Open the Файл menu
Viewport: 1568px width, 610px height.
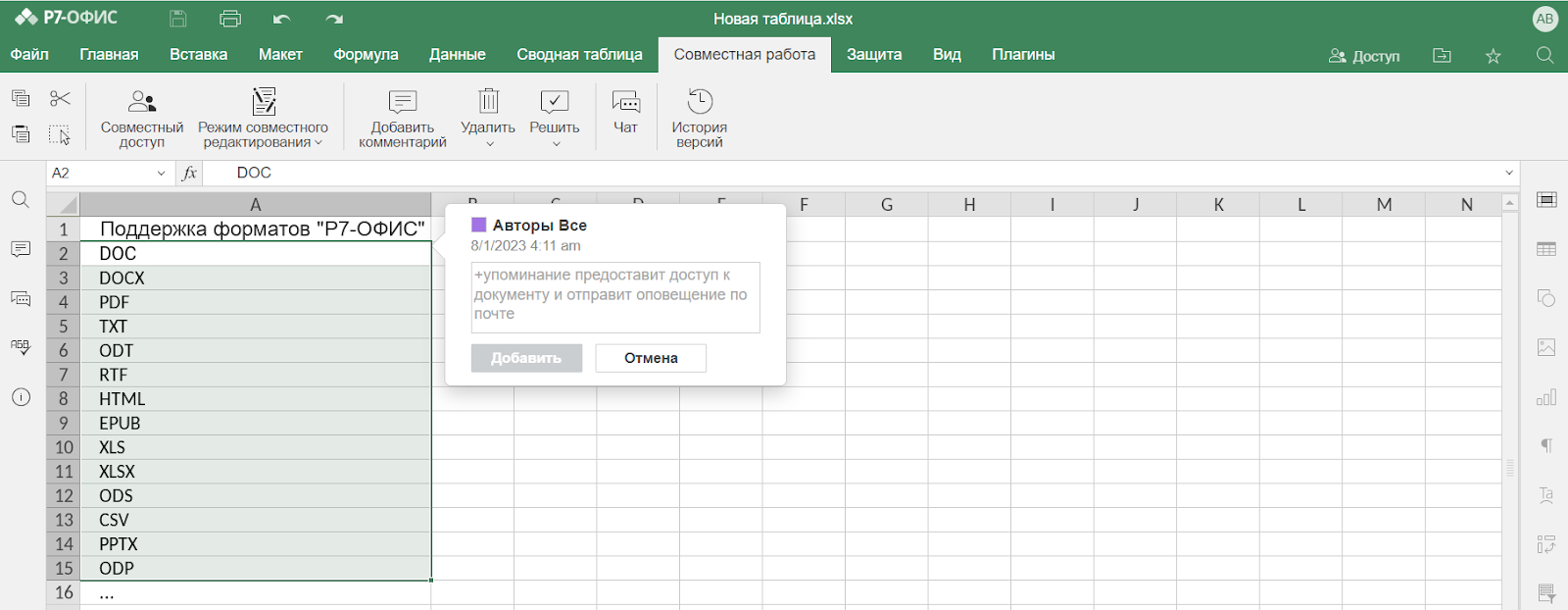pos(29,55)
